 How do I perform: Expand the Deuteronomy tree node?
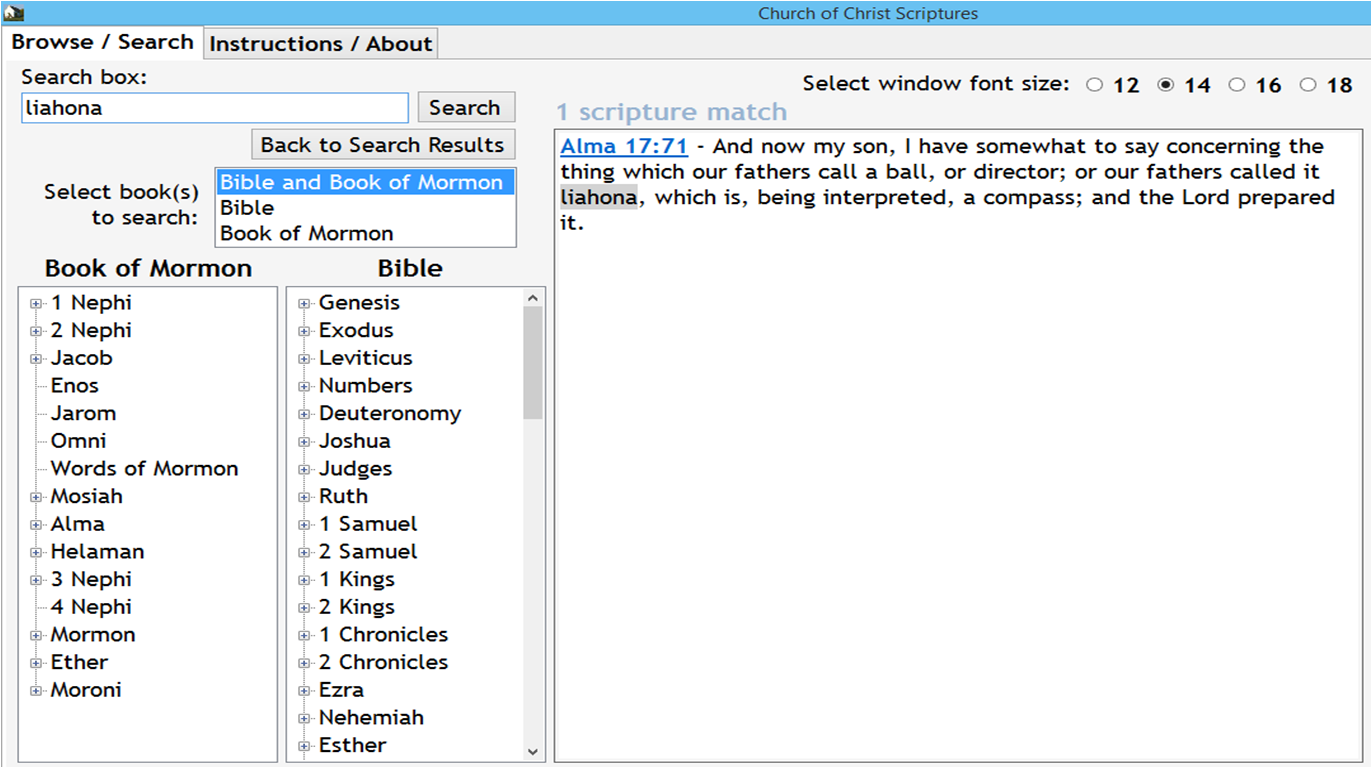[x=305, y=415]
